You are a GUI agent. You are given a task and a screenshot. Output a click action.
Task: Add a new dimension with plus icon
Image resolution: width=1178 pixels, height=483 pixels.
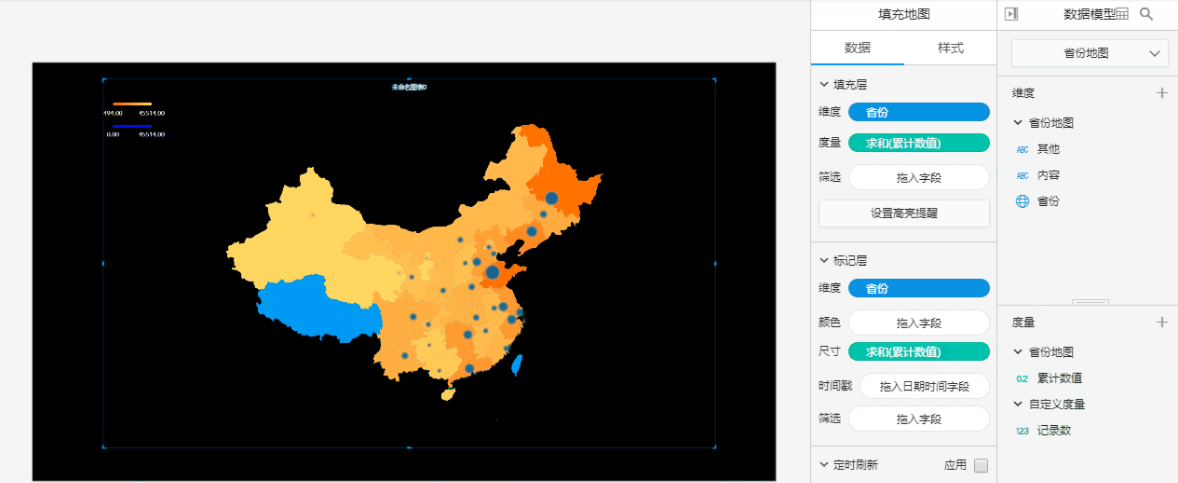click(x=1162, y=93)
